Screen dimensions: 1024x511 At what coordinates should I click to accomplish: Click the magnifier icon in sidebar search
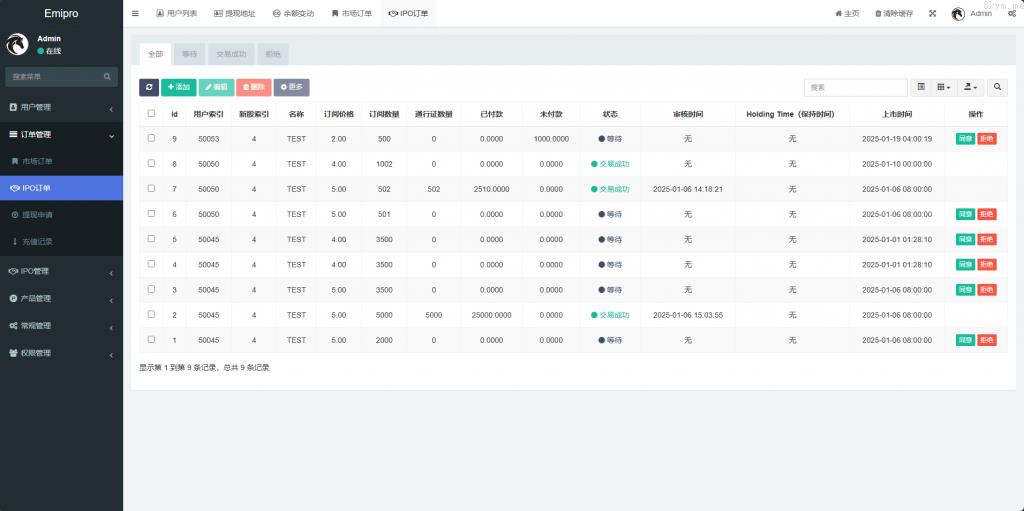[107, 77]
